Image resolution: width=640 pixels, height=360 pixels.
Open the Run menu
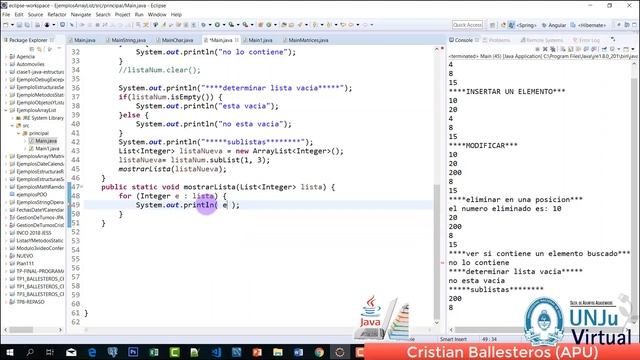pos(139,14)
